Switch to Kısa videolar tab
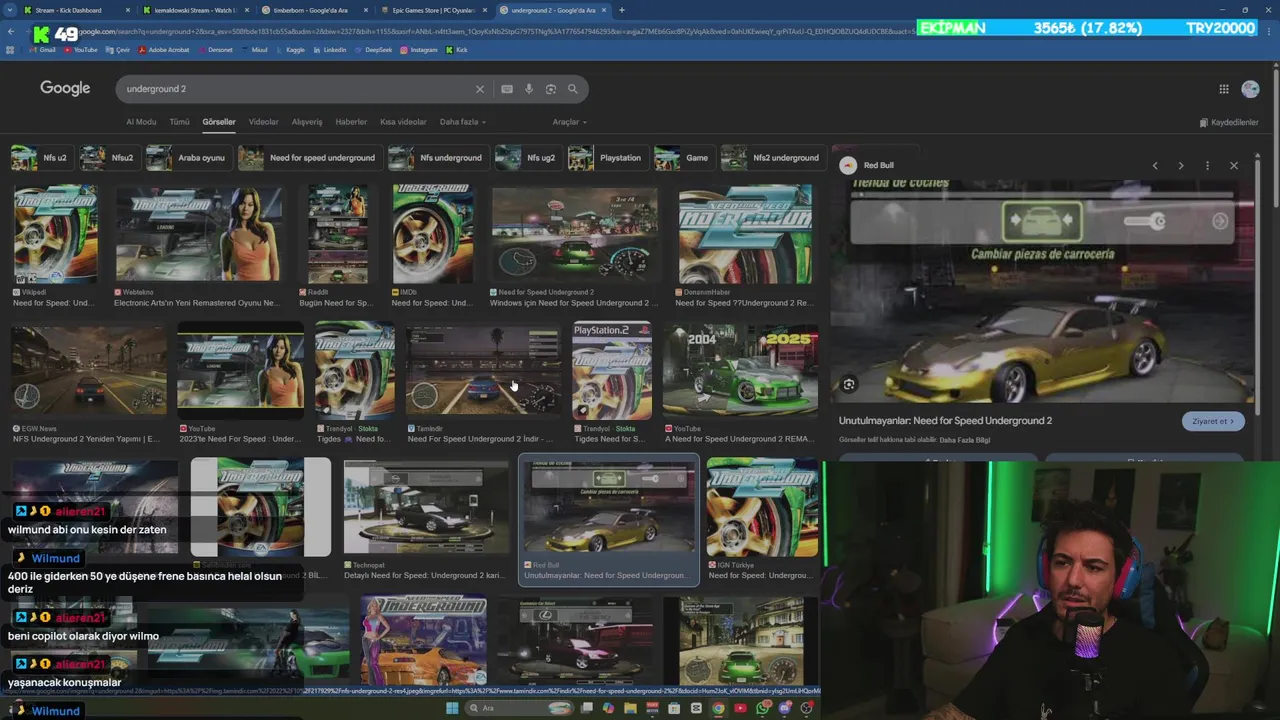This screenshot has width=1280, height=720. coord(403,122)
